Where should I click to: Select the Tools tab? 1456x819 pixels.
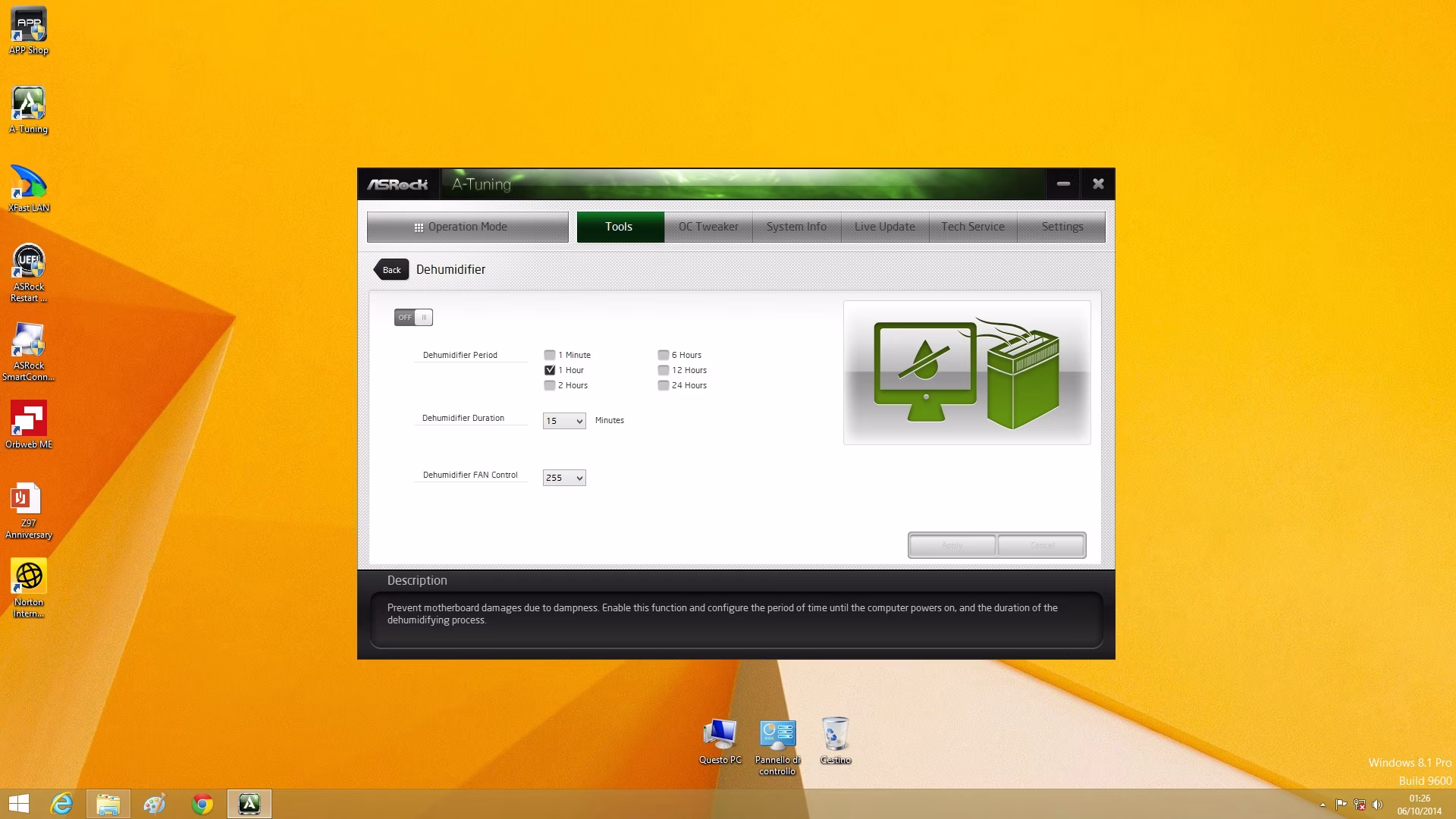click(x=620, y=227)
